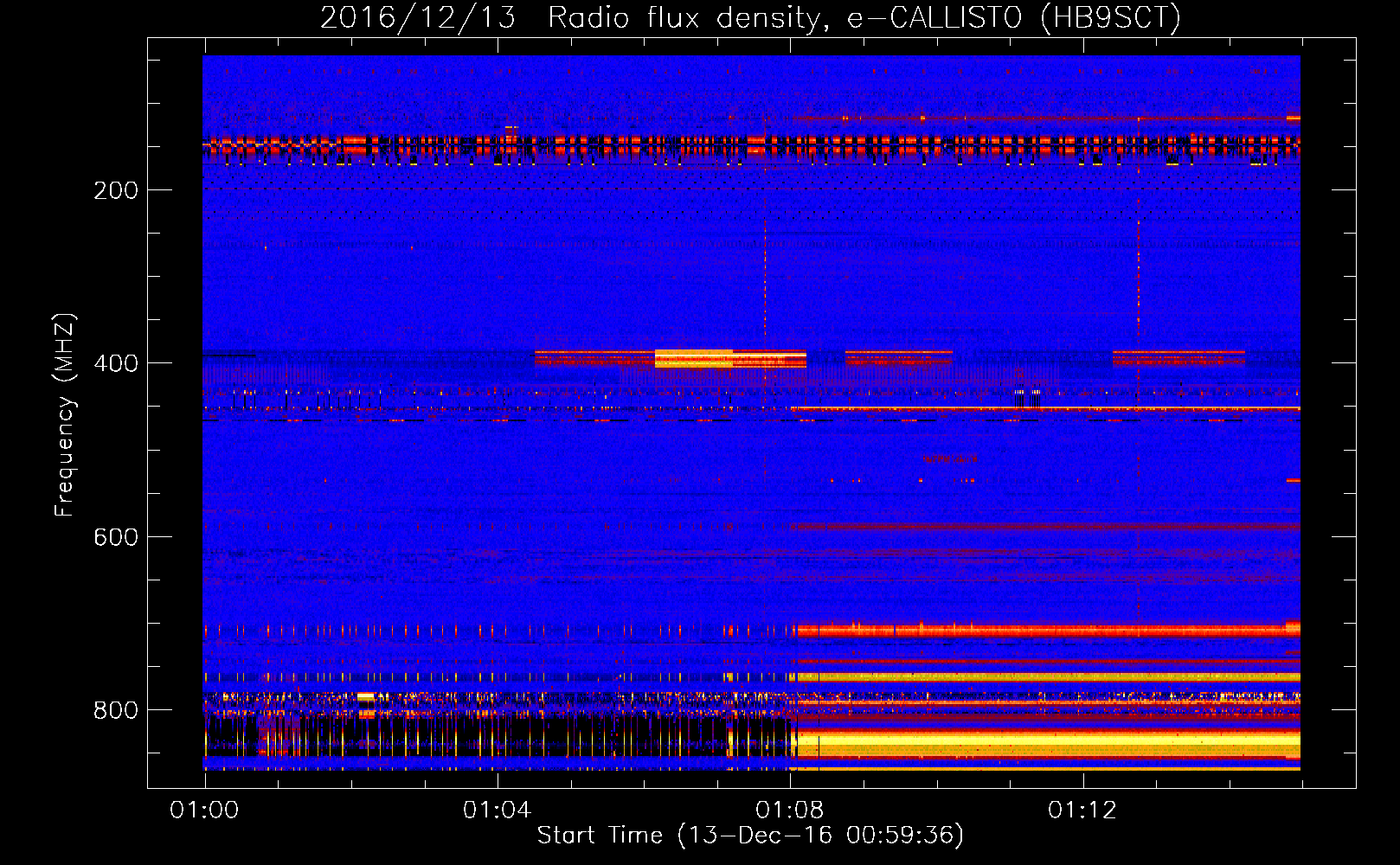Viewport: 1400px width, 865px height.
Task: Click the 600 frequency tick label
Action: click(116, 537)
